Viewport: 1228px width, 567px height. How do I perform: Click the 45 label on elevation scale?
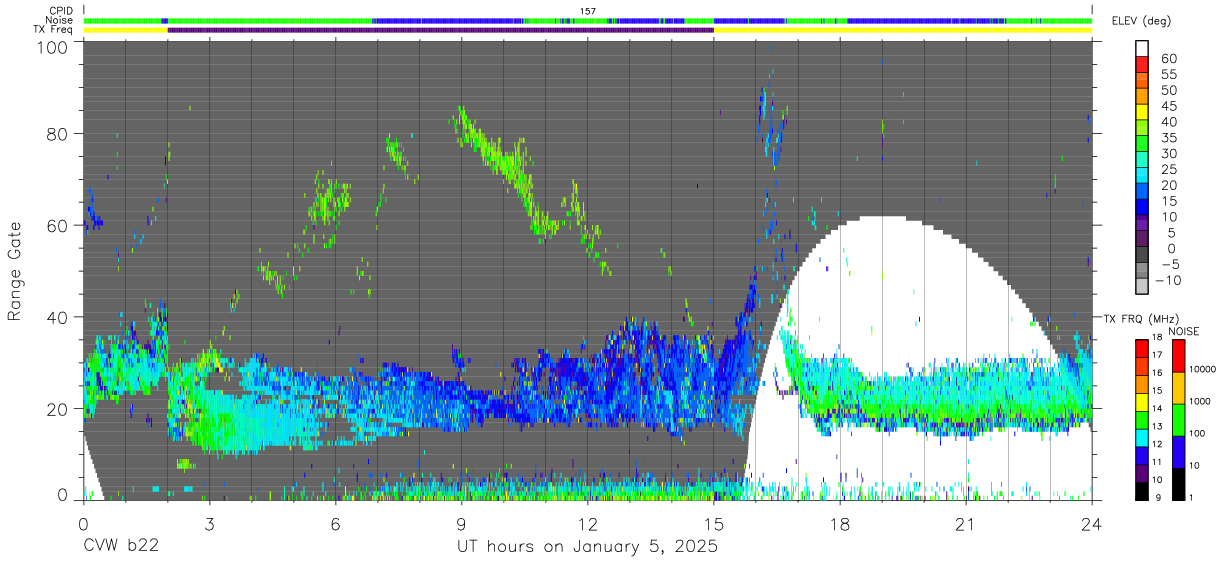1168,106
